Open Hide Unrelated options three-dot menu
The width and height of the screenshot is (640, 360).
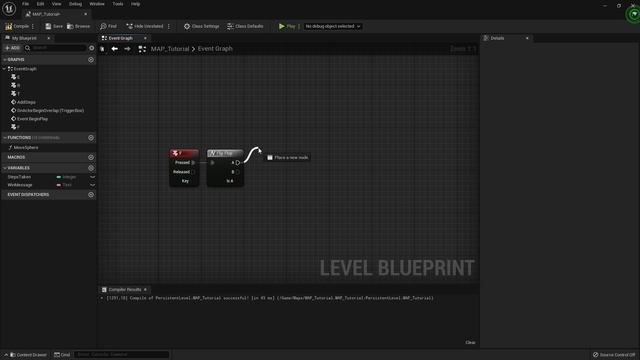[169, 26]
